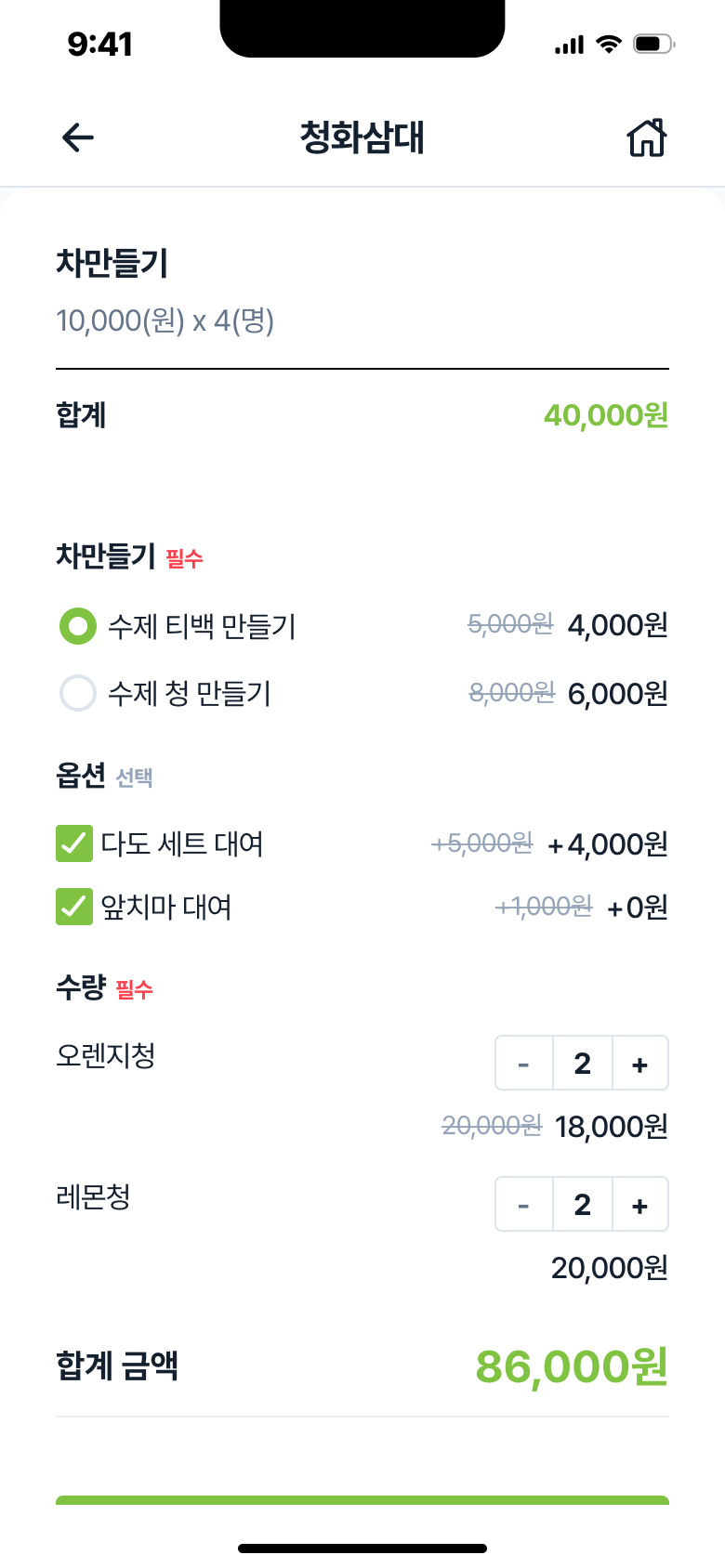Toggle the 앞치마 대여 checkbox
This screenshot has width=725, height=1568.
pyautogui.click(x=74, y=907)
